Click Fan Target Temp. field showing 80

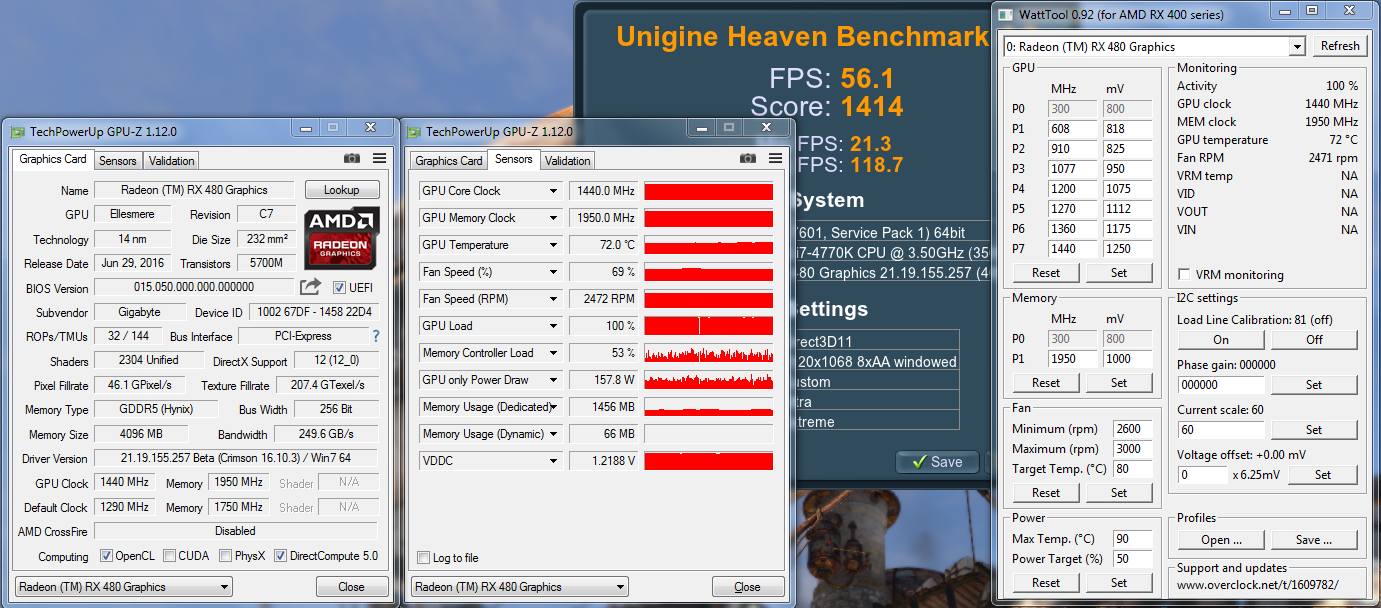coord(1134,468)
